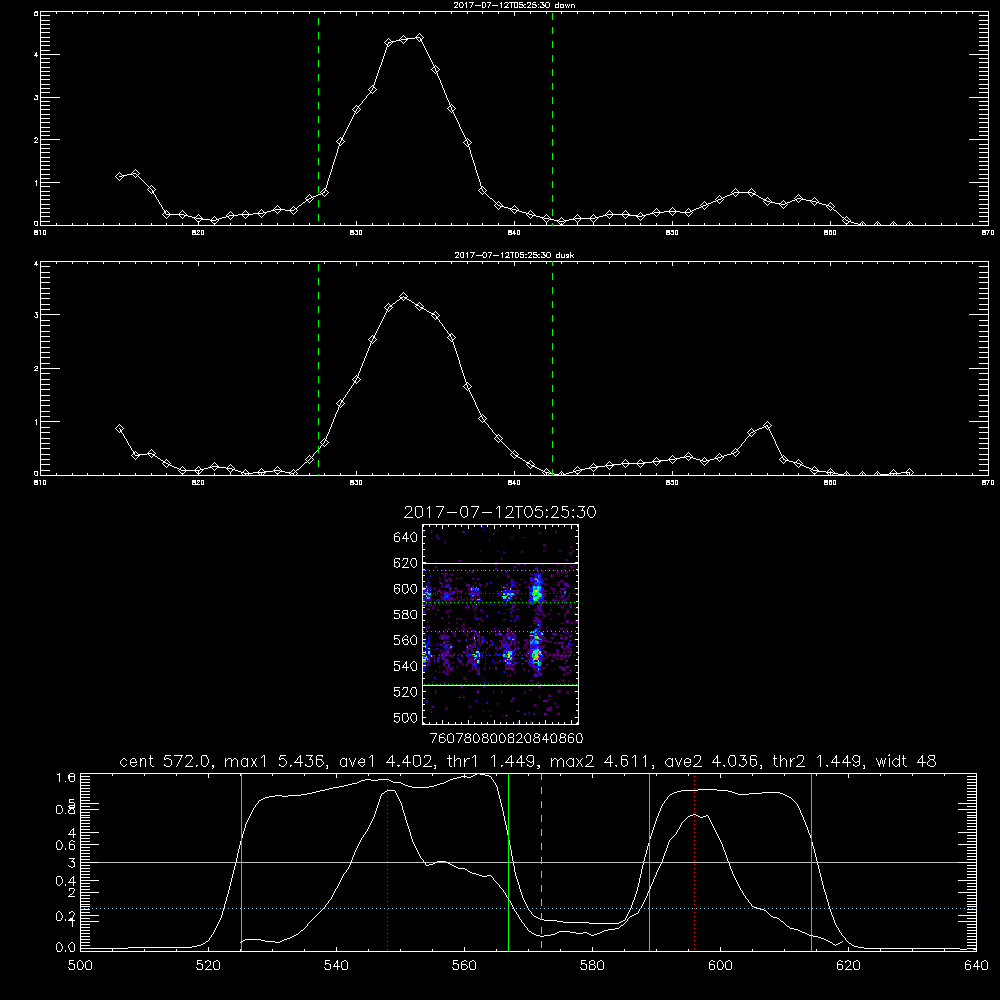Screen dimensions: 1000x1000
Task: Click the highest diamond data point in dawn plot
Action: [x=419, y=38]
